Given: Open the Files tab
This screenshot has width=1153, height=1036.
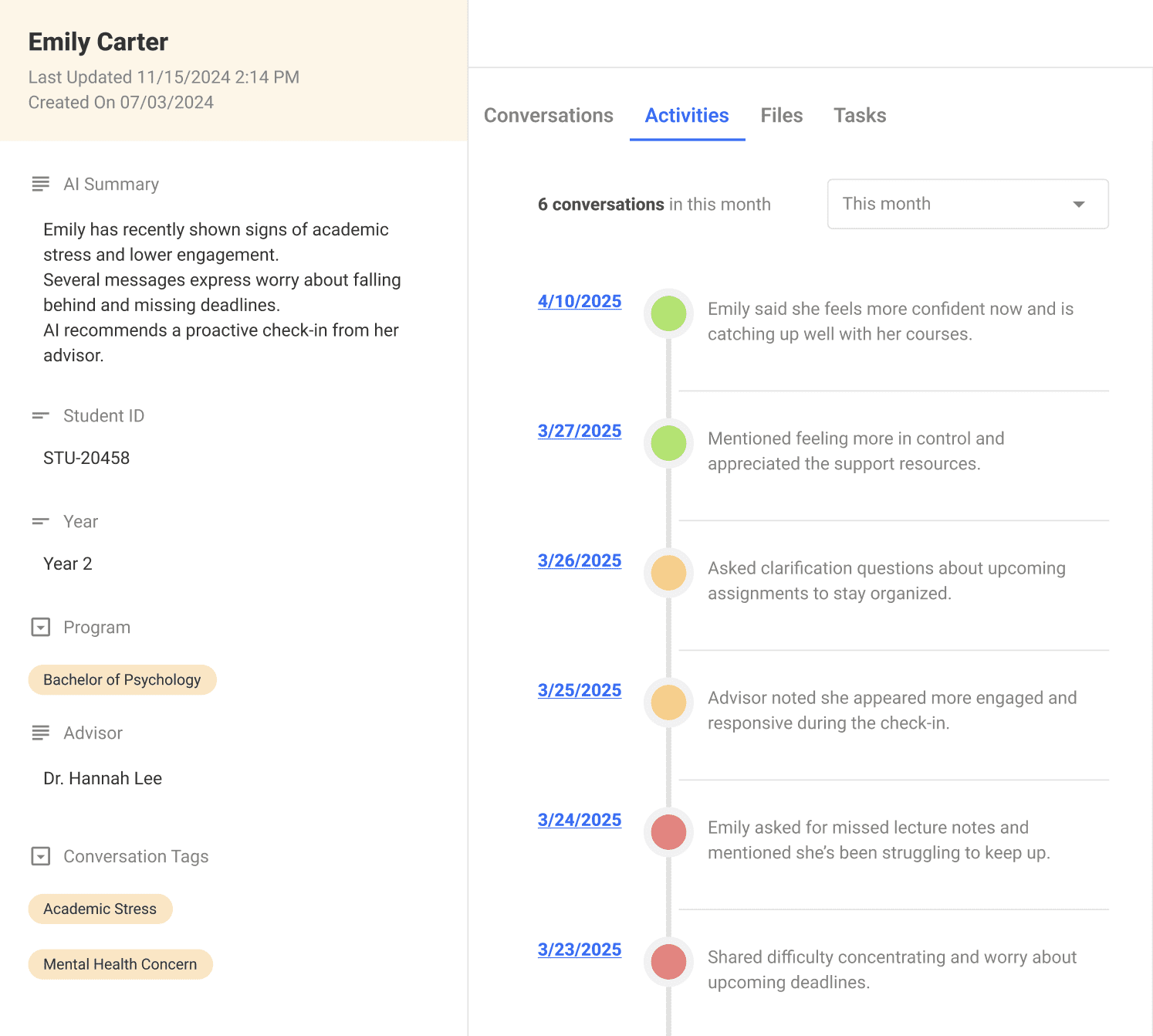Looking at the screenshot, I should [x=781, y=116].
